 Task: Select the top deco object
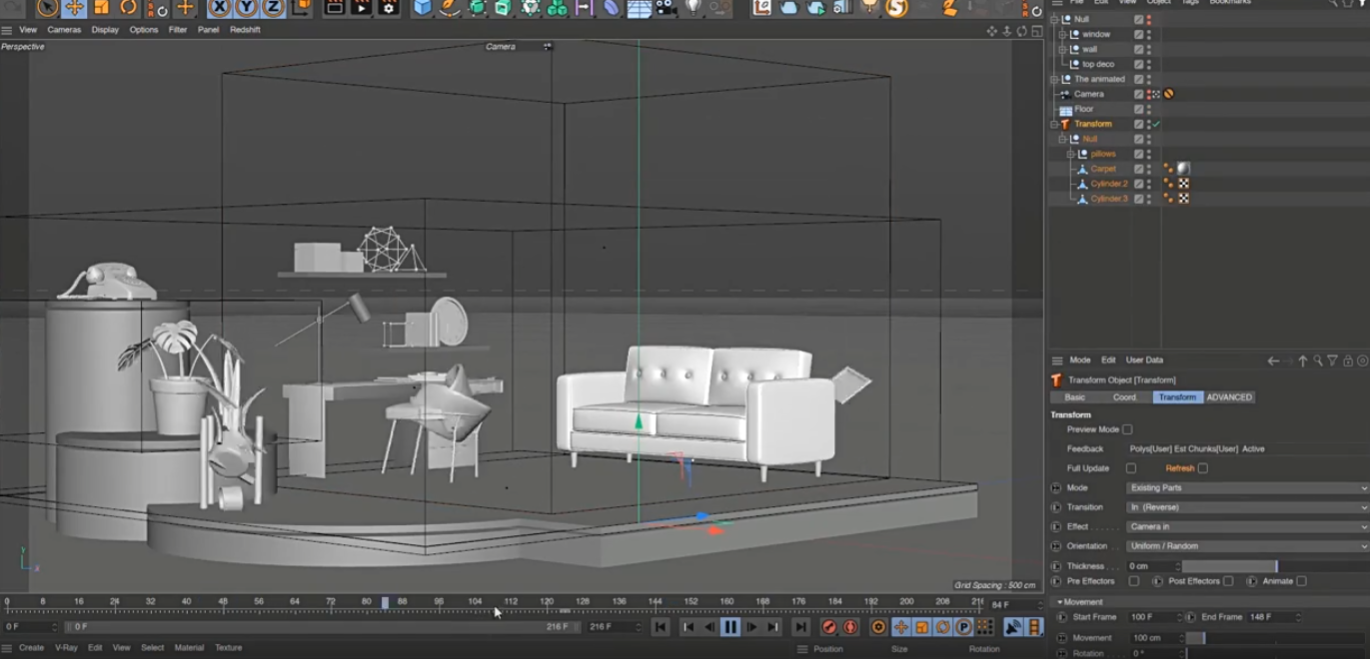click(1098, 64)
